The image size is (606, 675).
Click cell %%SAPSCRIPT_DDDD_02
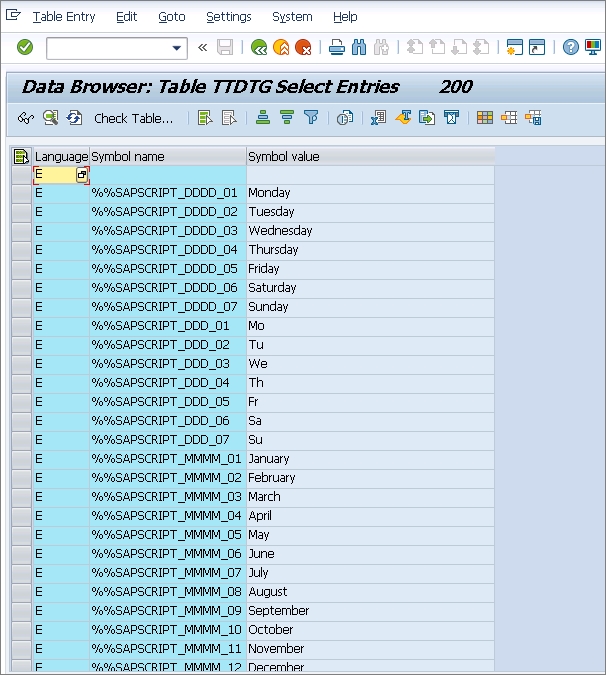[x=168, y=212]
